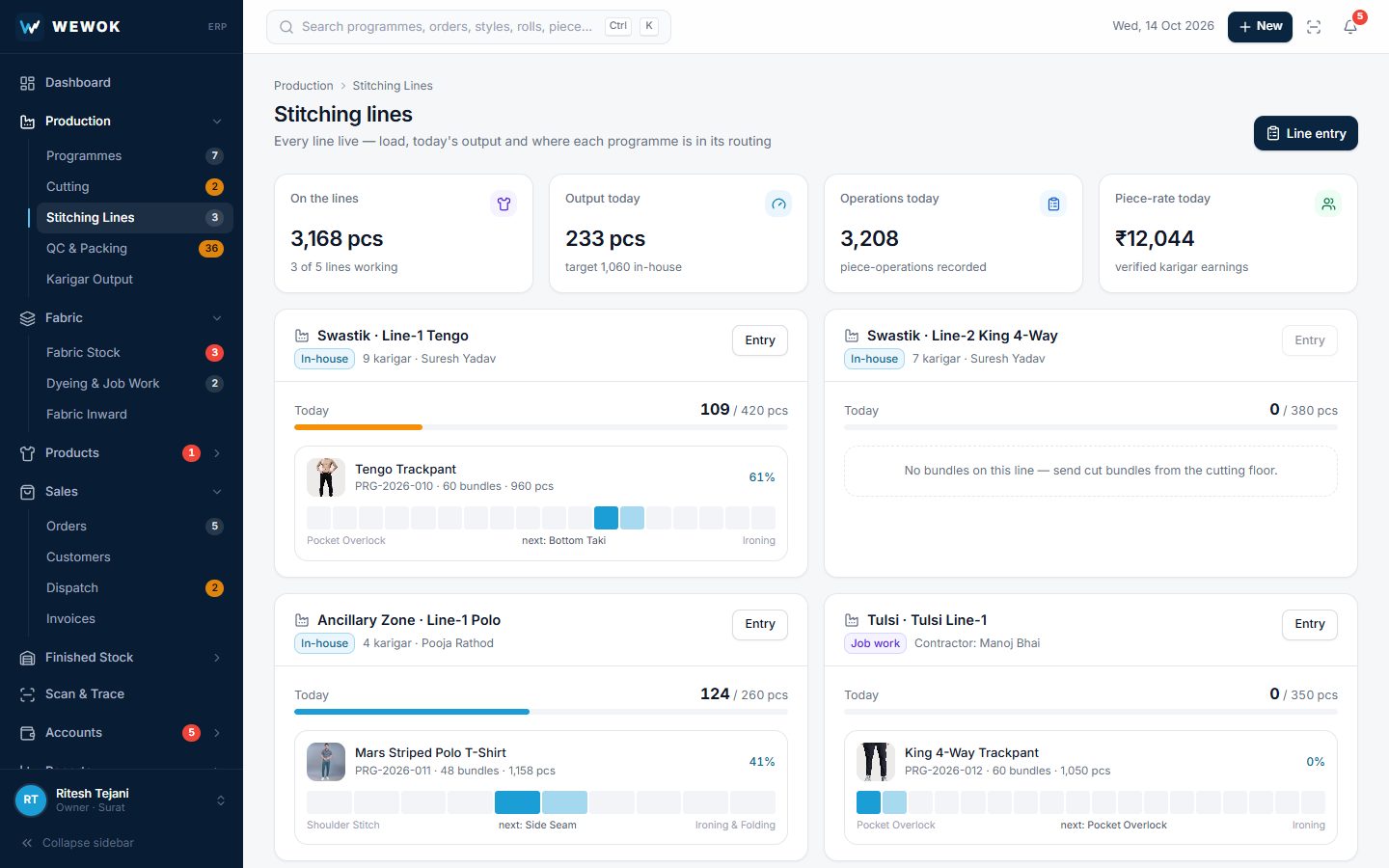Collapse the Sales section chevron
Viewport: 1389px width, 868px height.
(217, 492)
